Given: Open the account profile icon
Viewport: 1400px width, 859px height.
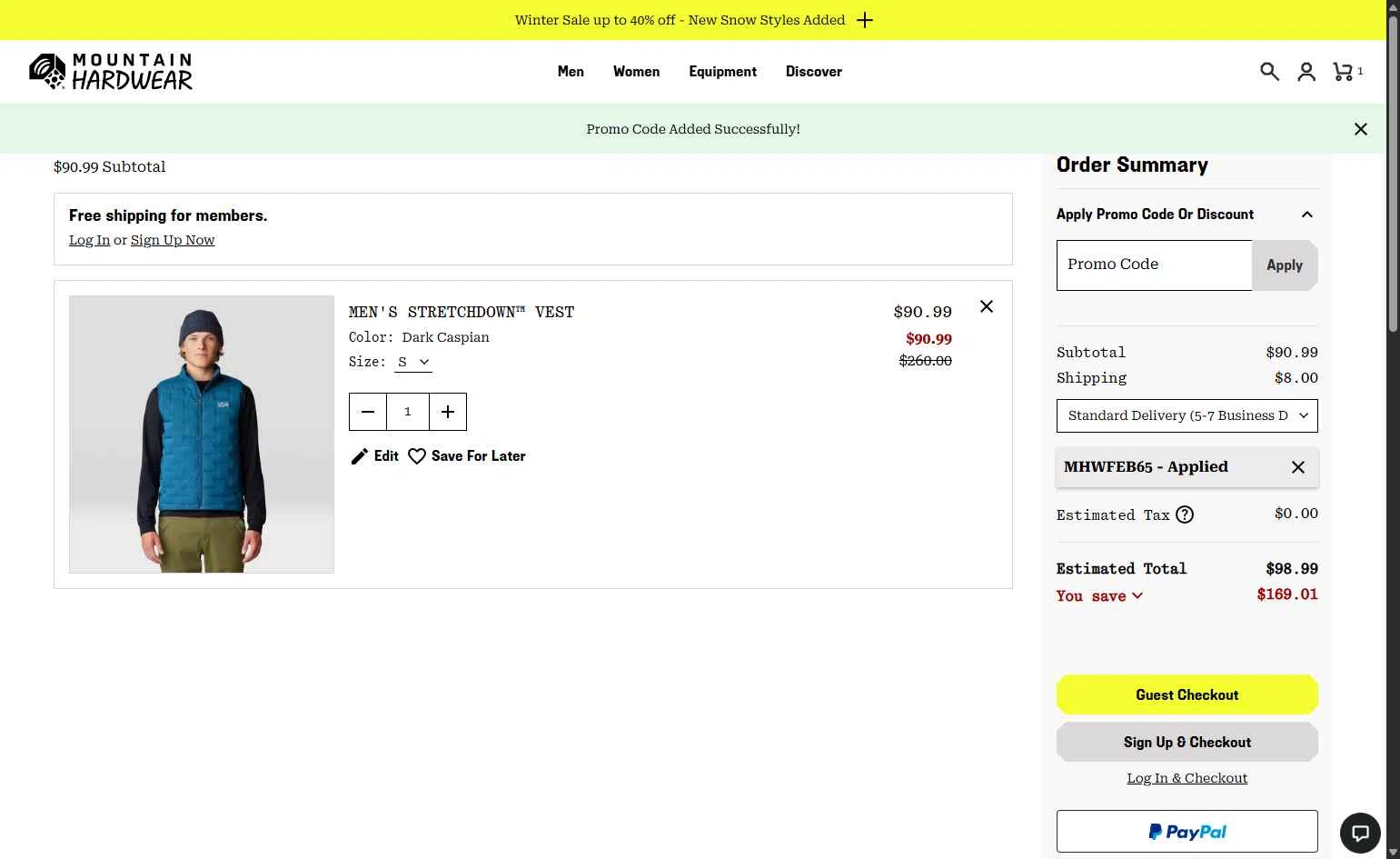Looking at the screenshot, I should [1306, 71].
